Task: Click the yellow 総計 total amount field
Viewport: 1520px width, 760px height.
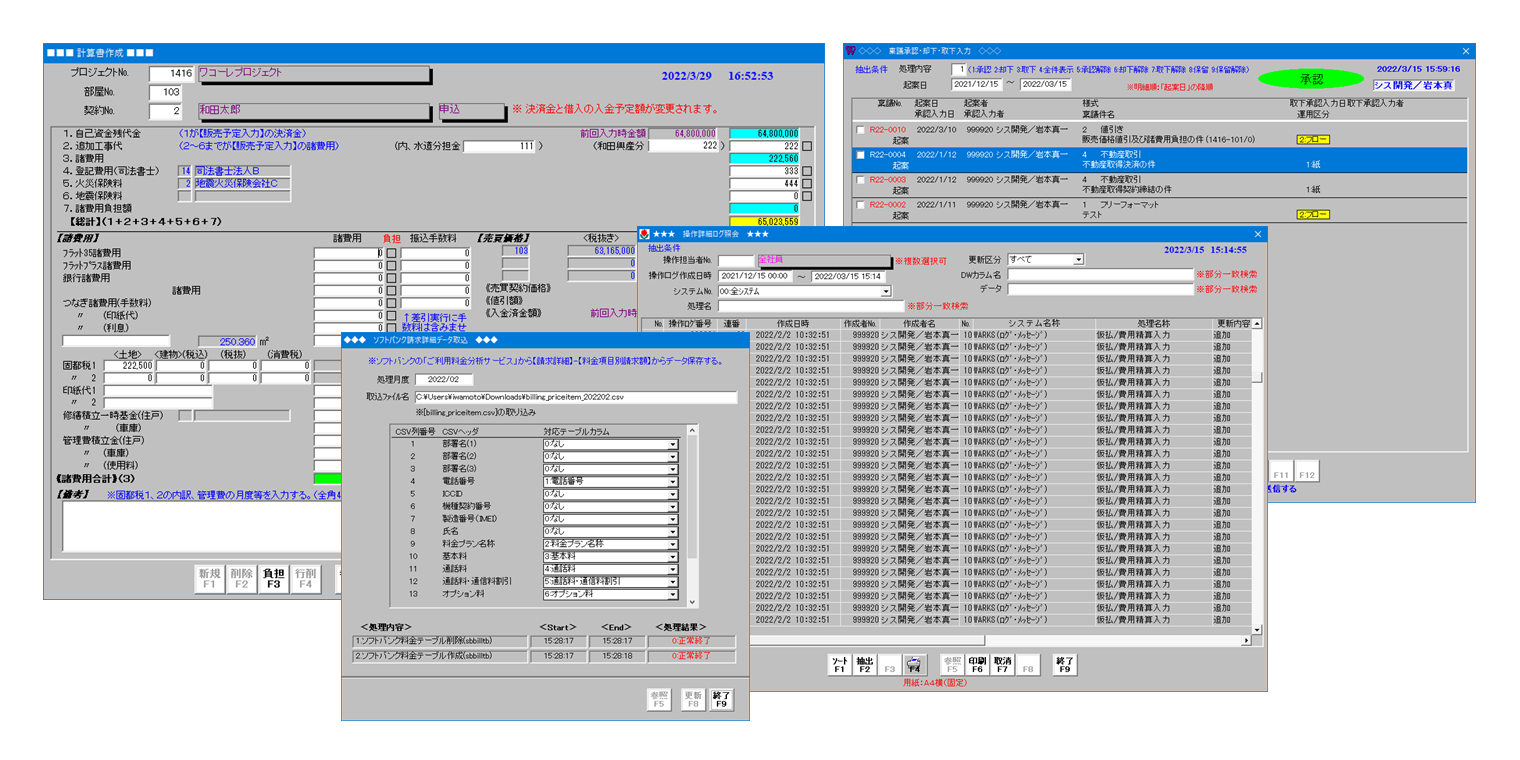Action: [764, 222]
